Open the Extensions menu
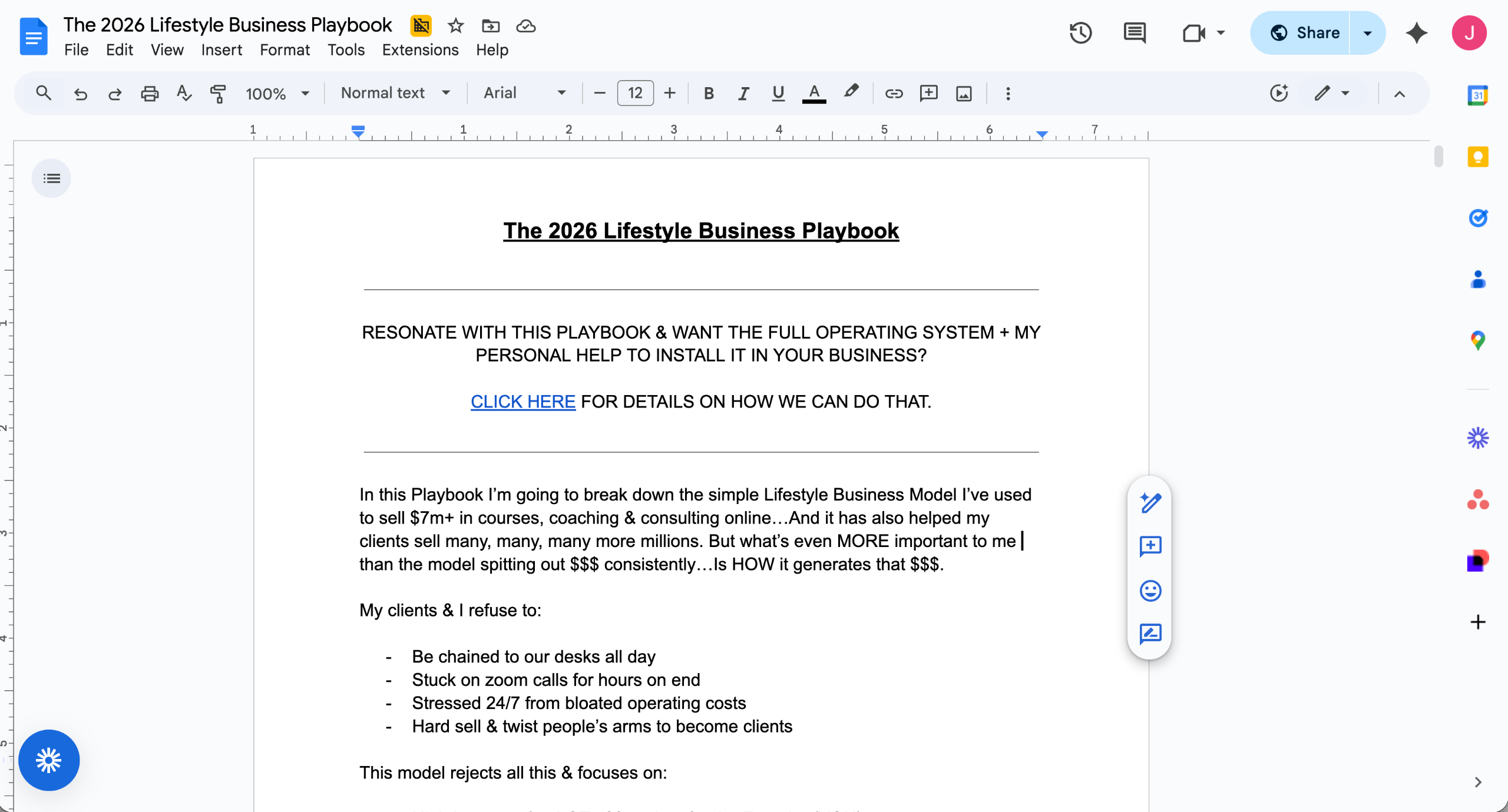This screenshot has height=812, width=1508. pos(420,50)
